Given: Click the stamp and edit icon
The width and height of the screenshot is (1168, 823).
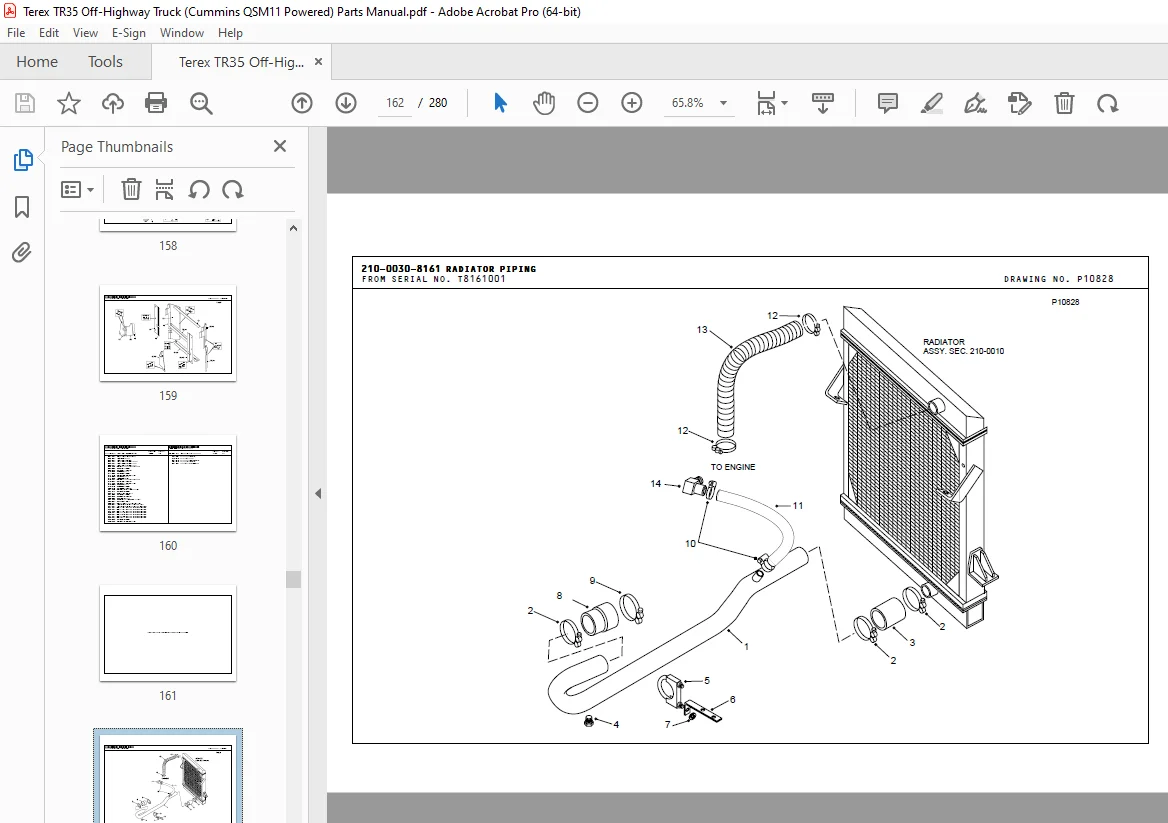Looking at the screenshot, I should coord(1019,103).
